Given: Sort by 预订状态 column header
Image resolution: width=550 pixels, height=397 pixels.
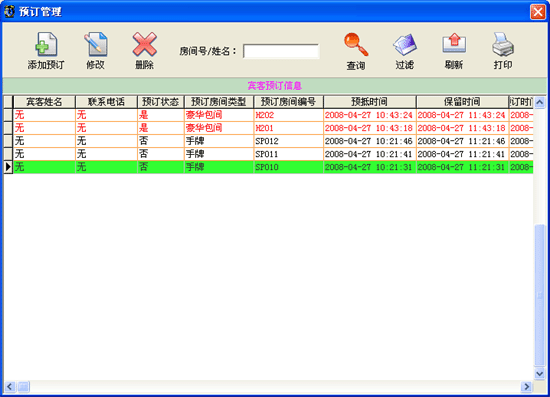Looking at the screenshot, I should point(161,102).
